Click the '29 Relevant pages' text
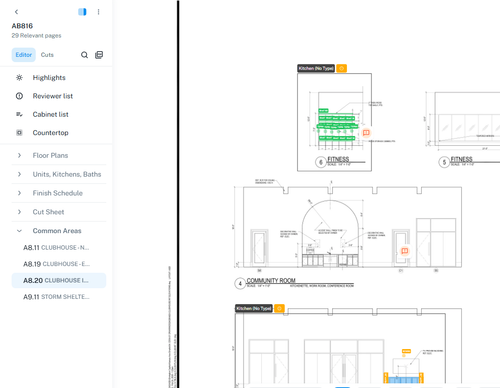The width and height of the screenshot is (500, 388). coord(36,36)
